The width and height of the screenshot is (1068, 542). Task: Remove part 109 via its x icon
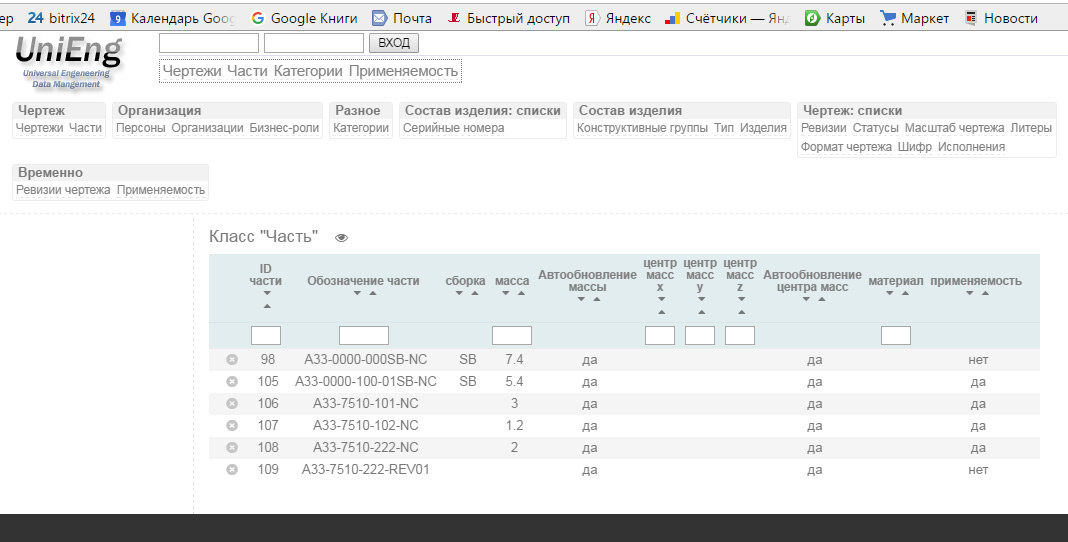pos(232,470)
